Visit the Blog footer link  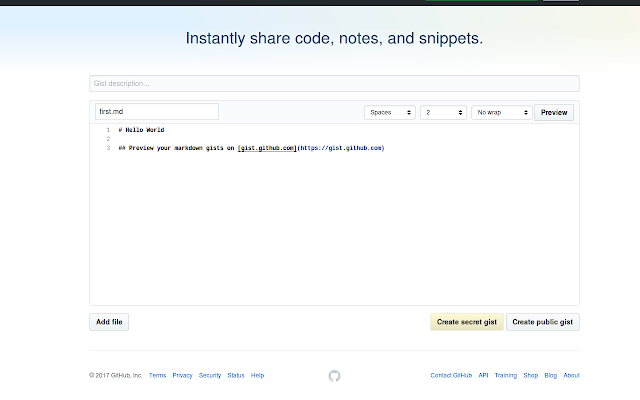(551, 376)
